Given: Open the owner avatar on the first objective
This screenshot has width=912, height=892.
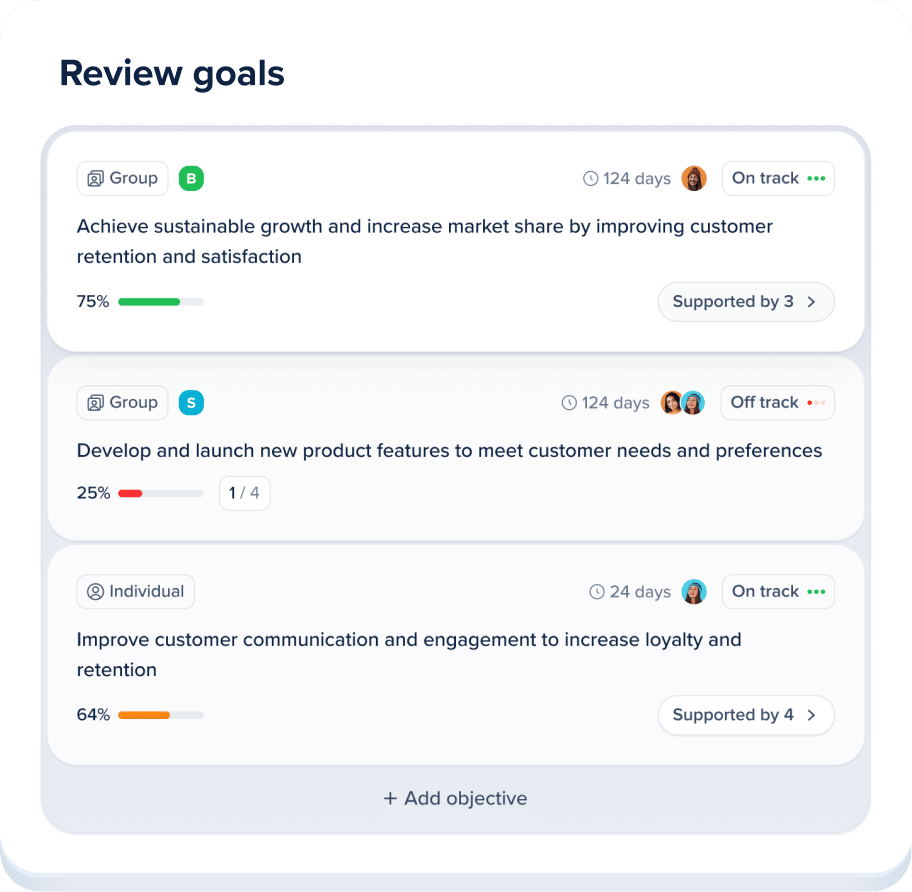Looking at the screenshot, I should [694, 178].
